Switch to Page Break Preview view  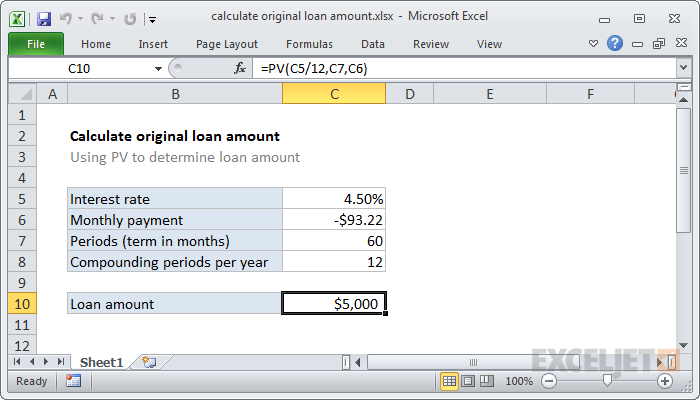tap(489, 381)
